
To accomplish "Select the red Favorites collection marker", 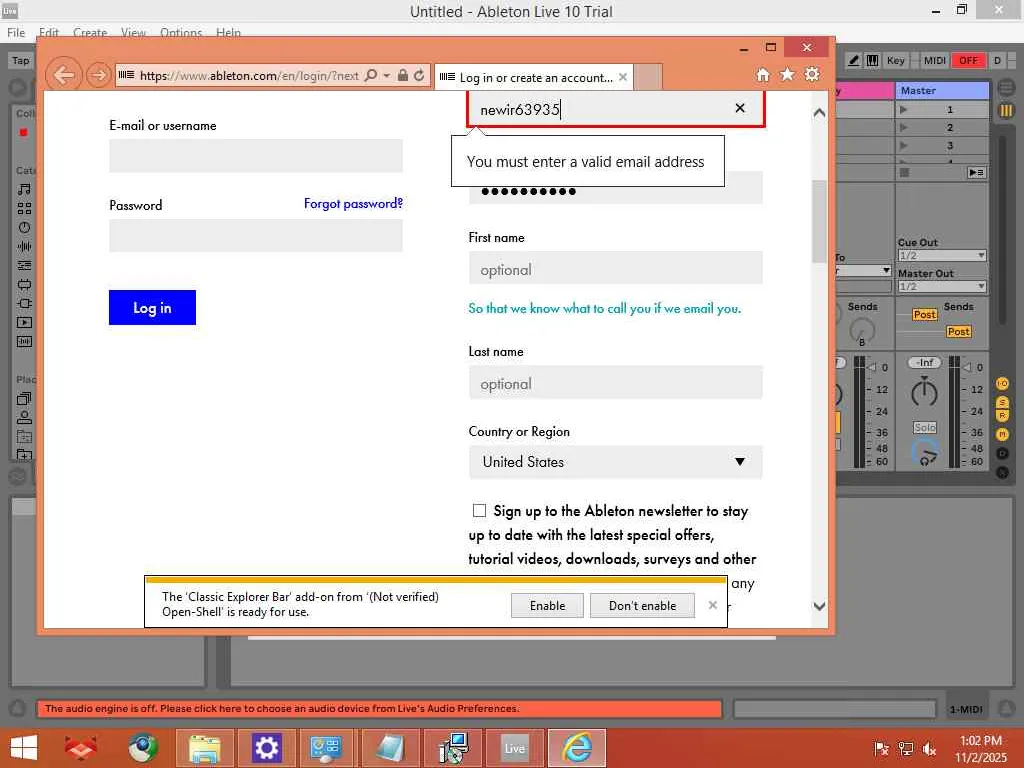I will pos(24,133).
